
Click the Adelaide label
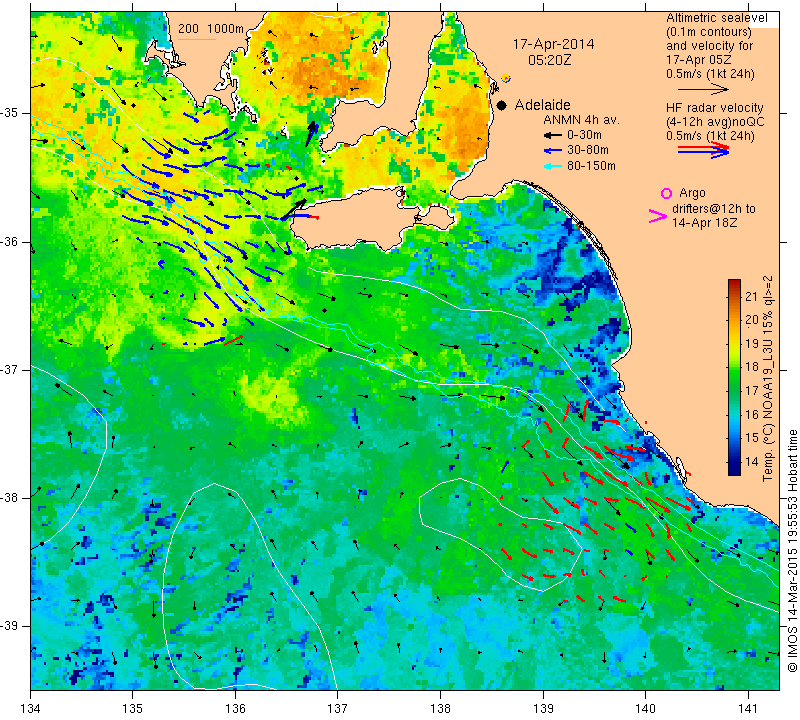click(x=542, y=105)
